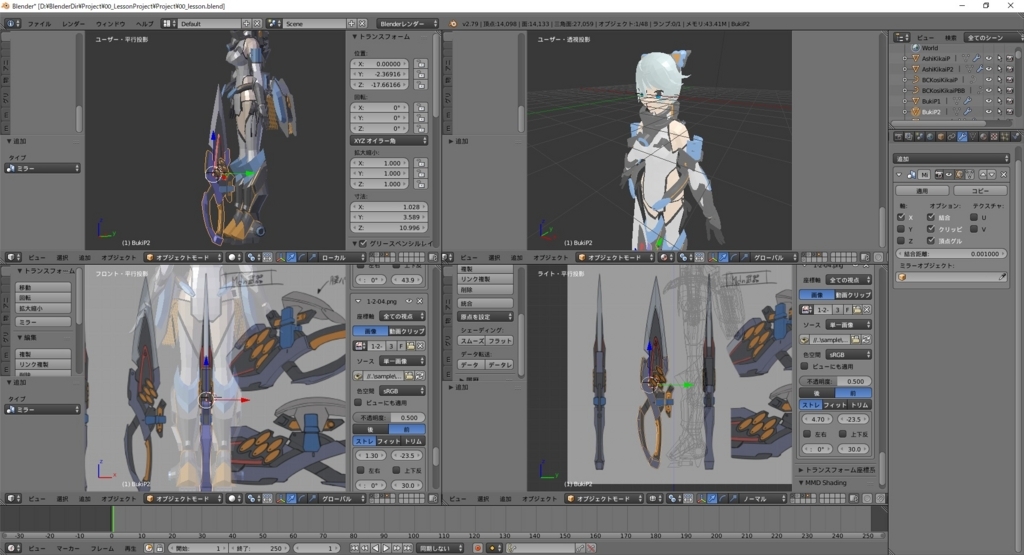This screenshot has width=1024, height=555.
Task: Click the add scene plus icon next to Scene
Action: click(x=351, y=24)
